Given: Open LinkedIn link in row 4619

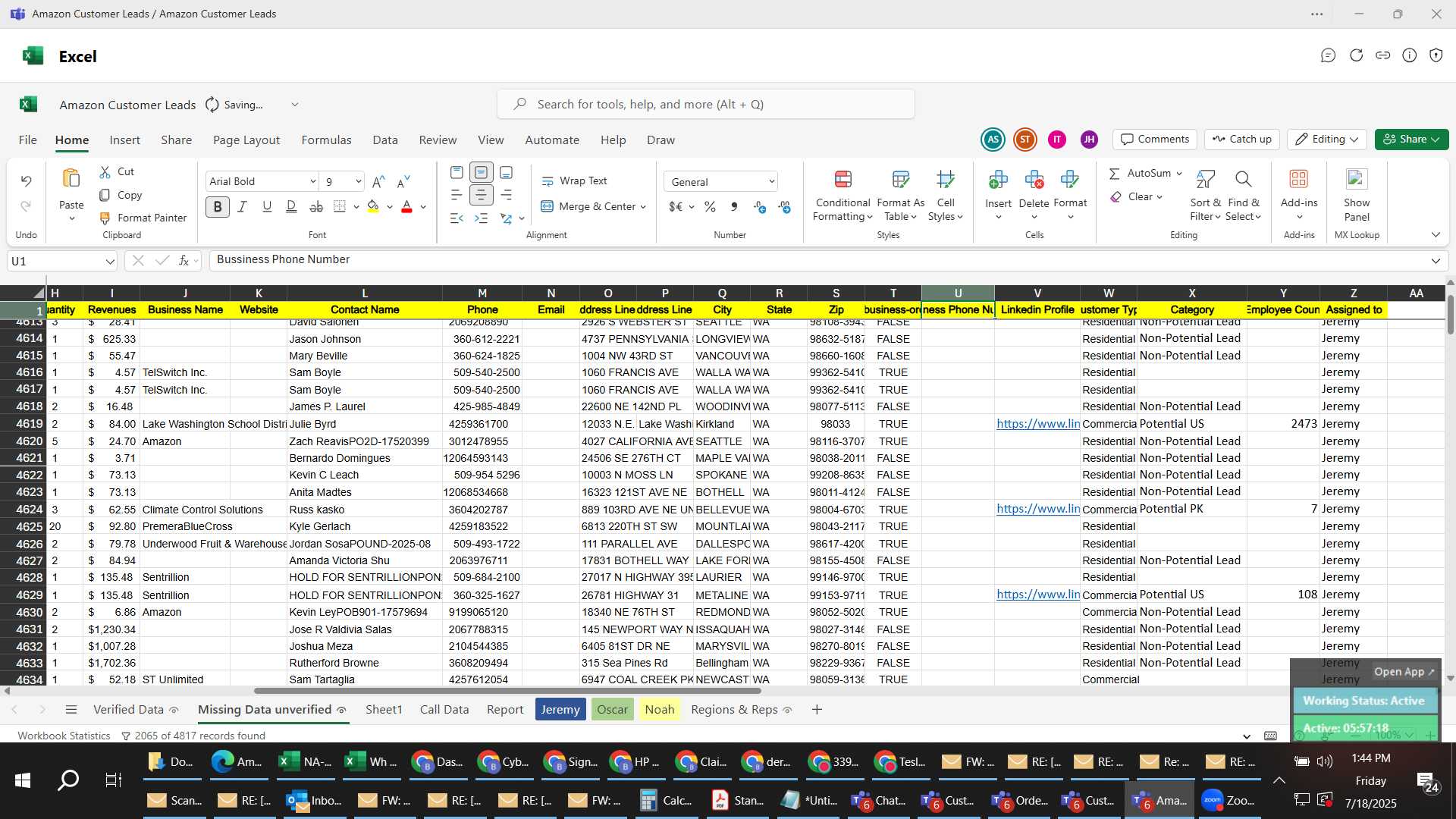Looking at the screenshot, I should (x=1037, y=424).
